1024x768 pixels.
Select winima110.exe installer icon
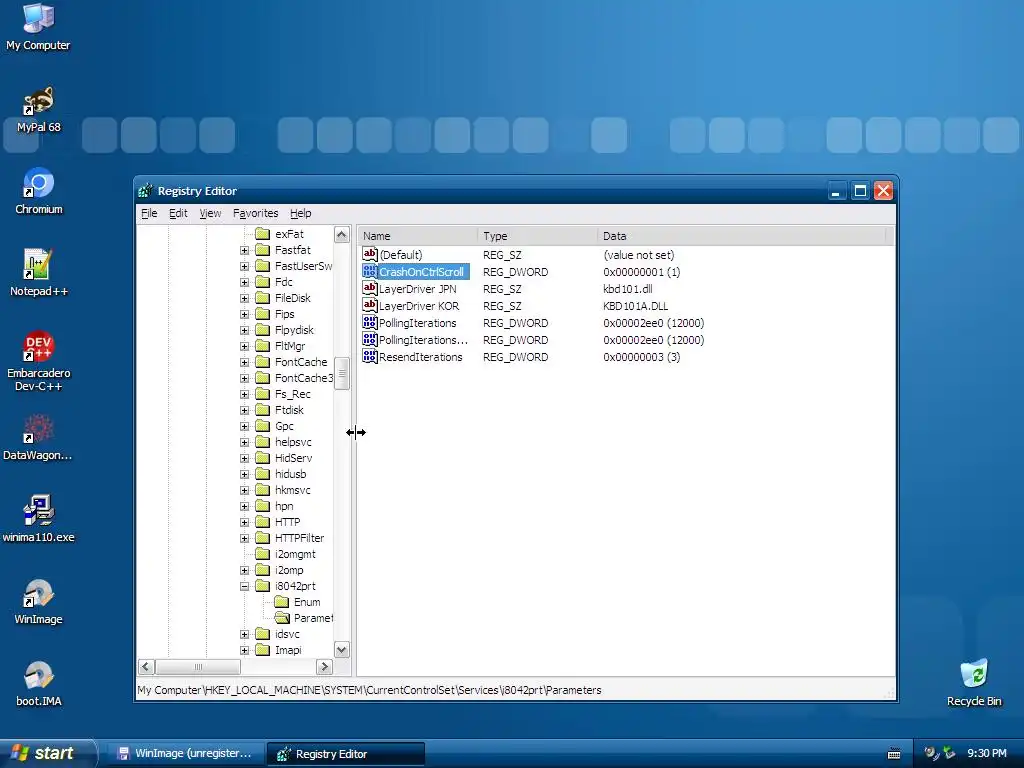(38, 520)
